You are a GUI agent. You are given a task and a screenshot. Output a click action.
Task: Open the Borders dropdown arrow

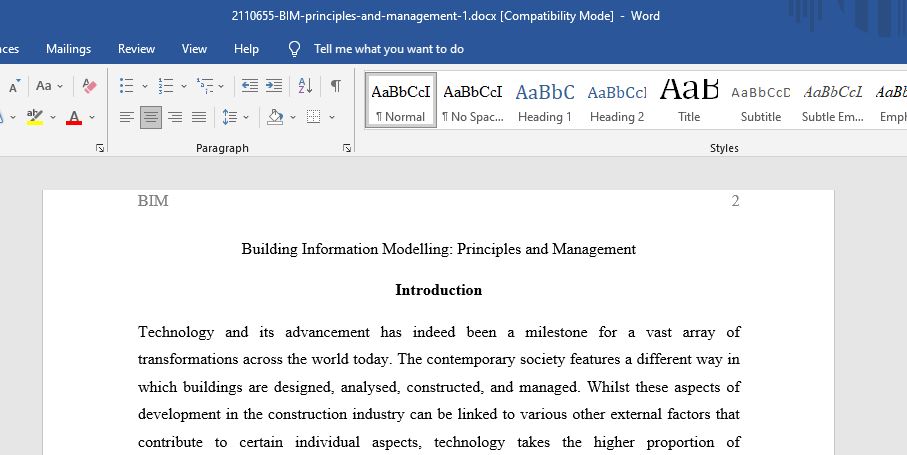(x=332, y=117)
